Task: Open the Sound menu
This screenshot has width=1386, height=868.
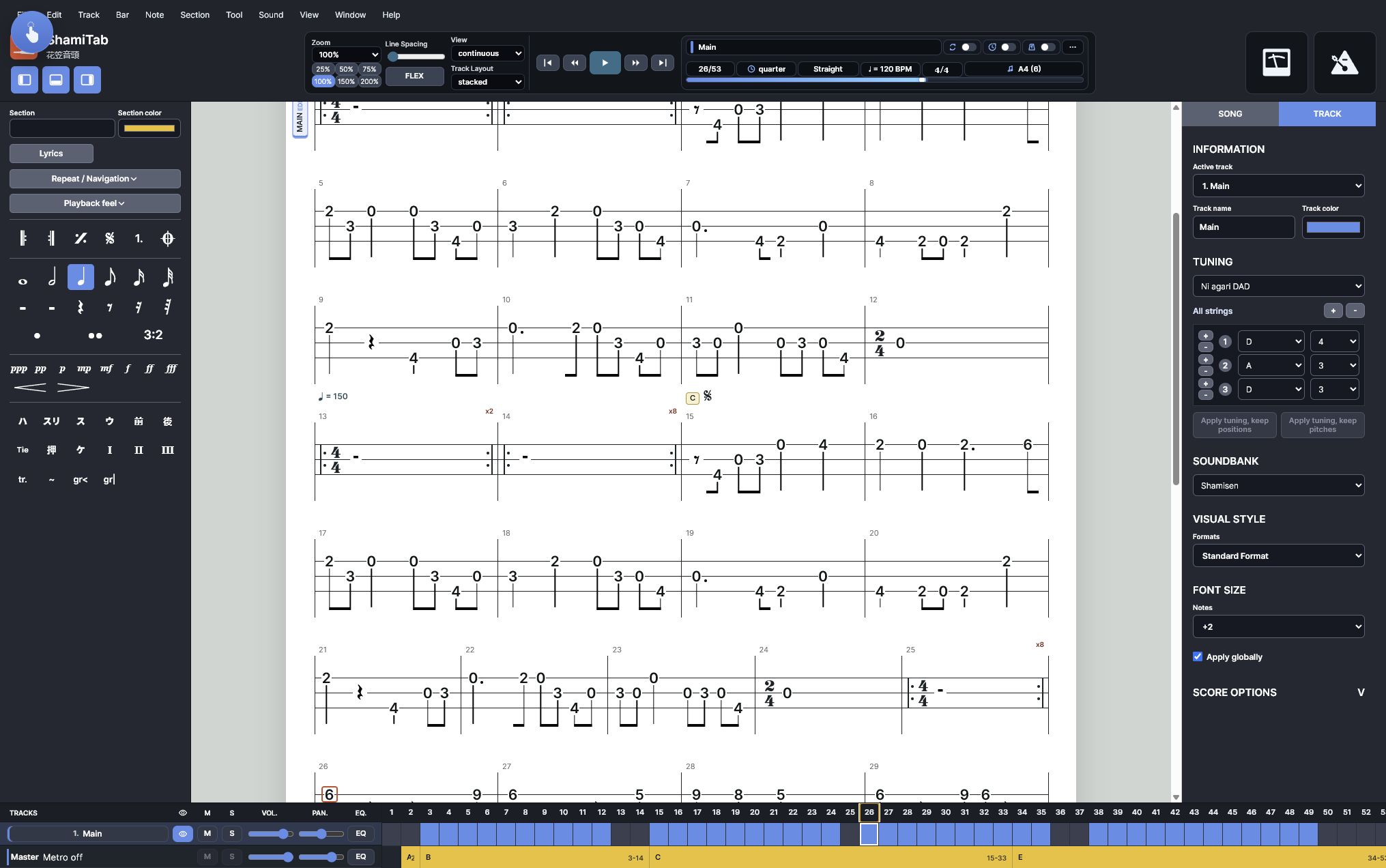Action: click(x=271, y=14)
